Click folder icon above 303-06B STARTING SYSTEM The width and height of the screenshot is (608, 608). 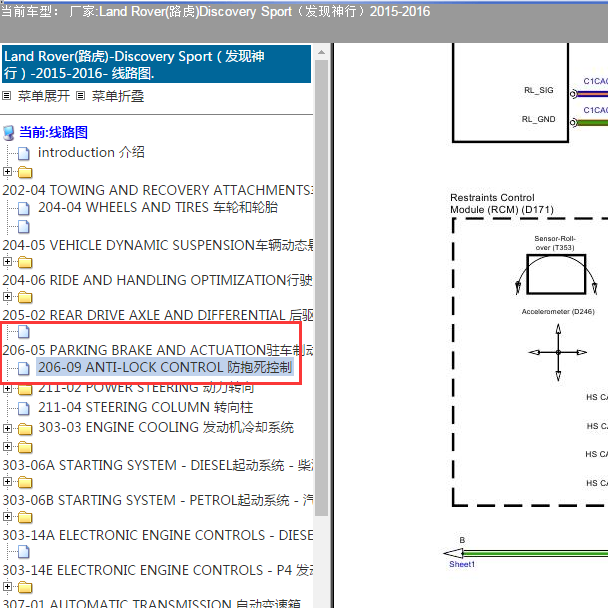25,482
